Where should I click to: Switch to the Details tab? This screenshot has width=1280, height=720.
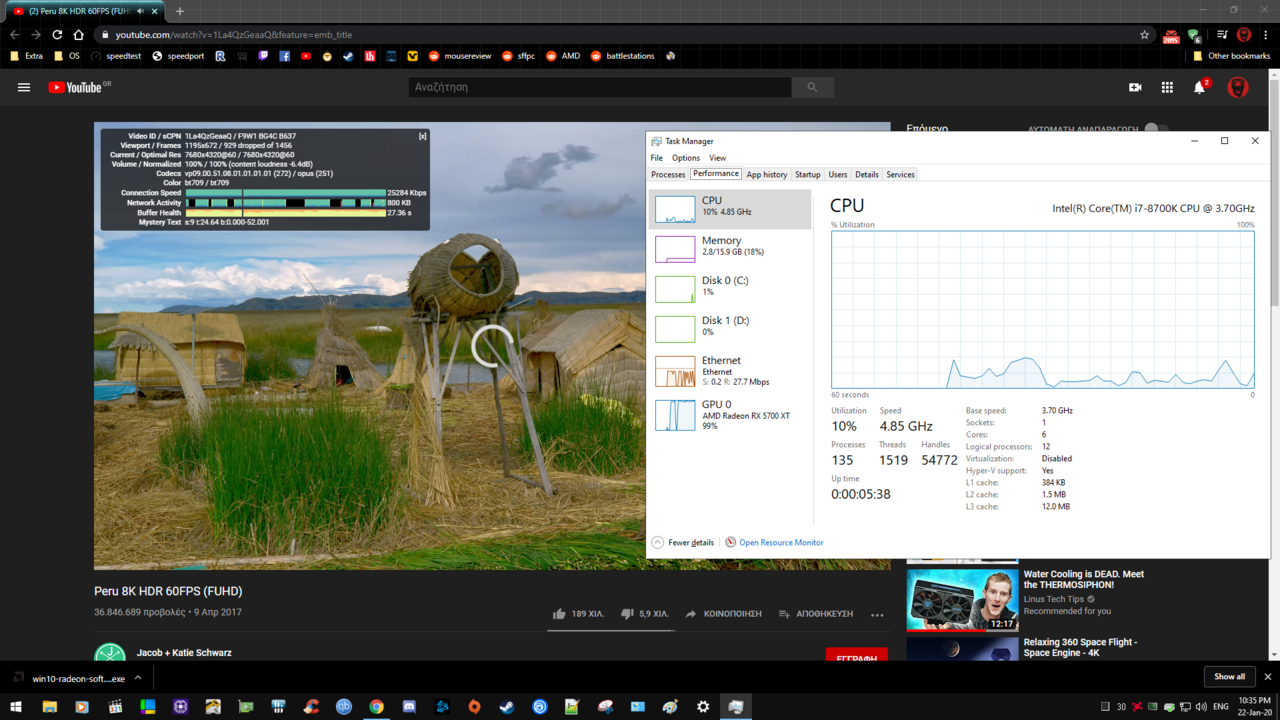click(x=867, y=175)
